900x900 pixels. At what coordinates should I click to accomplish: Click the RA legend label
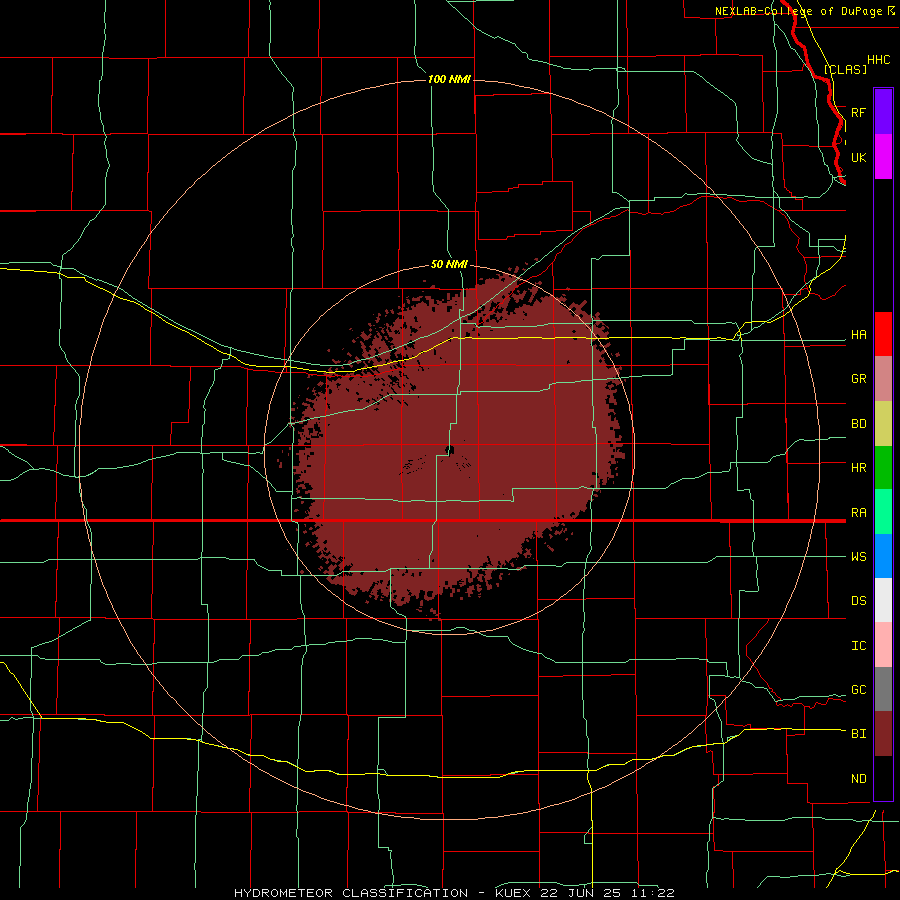click(859, 513)
